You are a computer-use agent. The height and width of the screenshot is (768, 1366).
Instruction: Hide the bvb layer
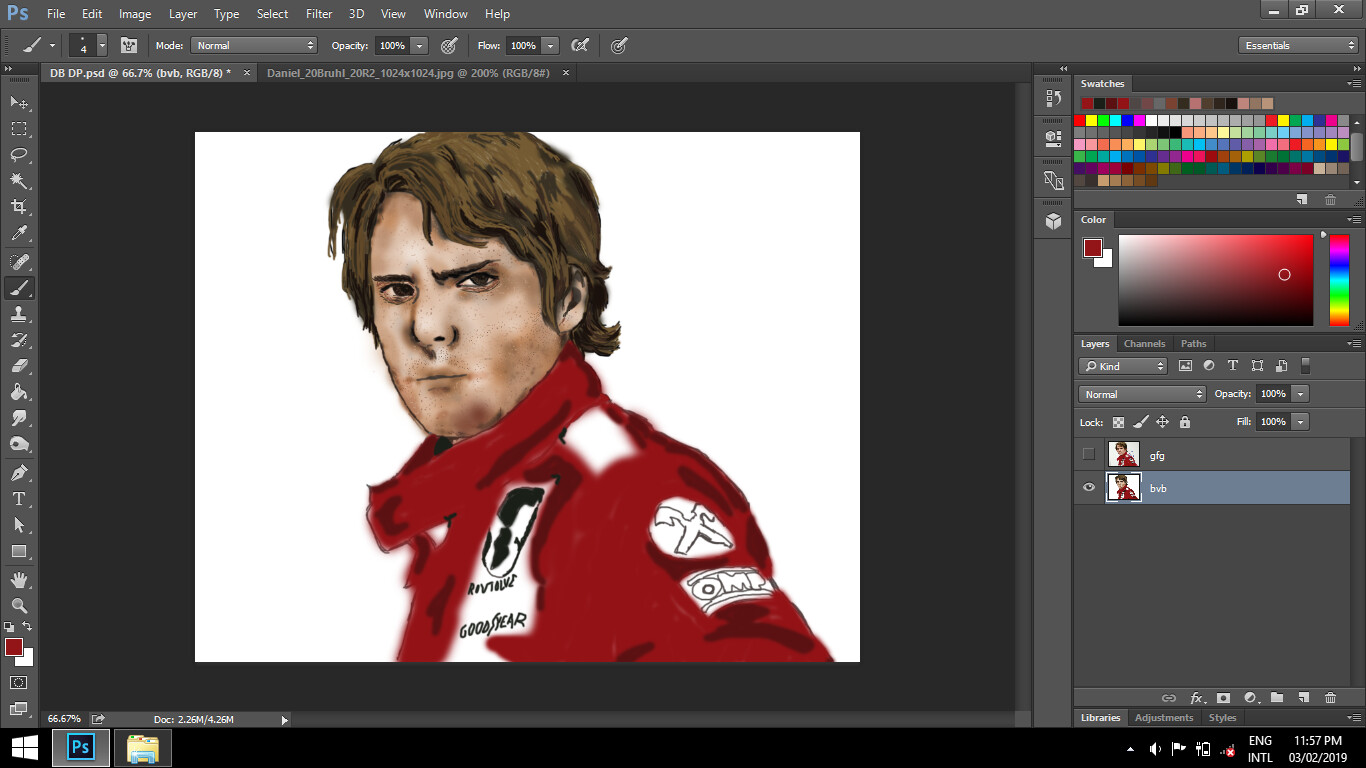click(x=1089, y=488)
